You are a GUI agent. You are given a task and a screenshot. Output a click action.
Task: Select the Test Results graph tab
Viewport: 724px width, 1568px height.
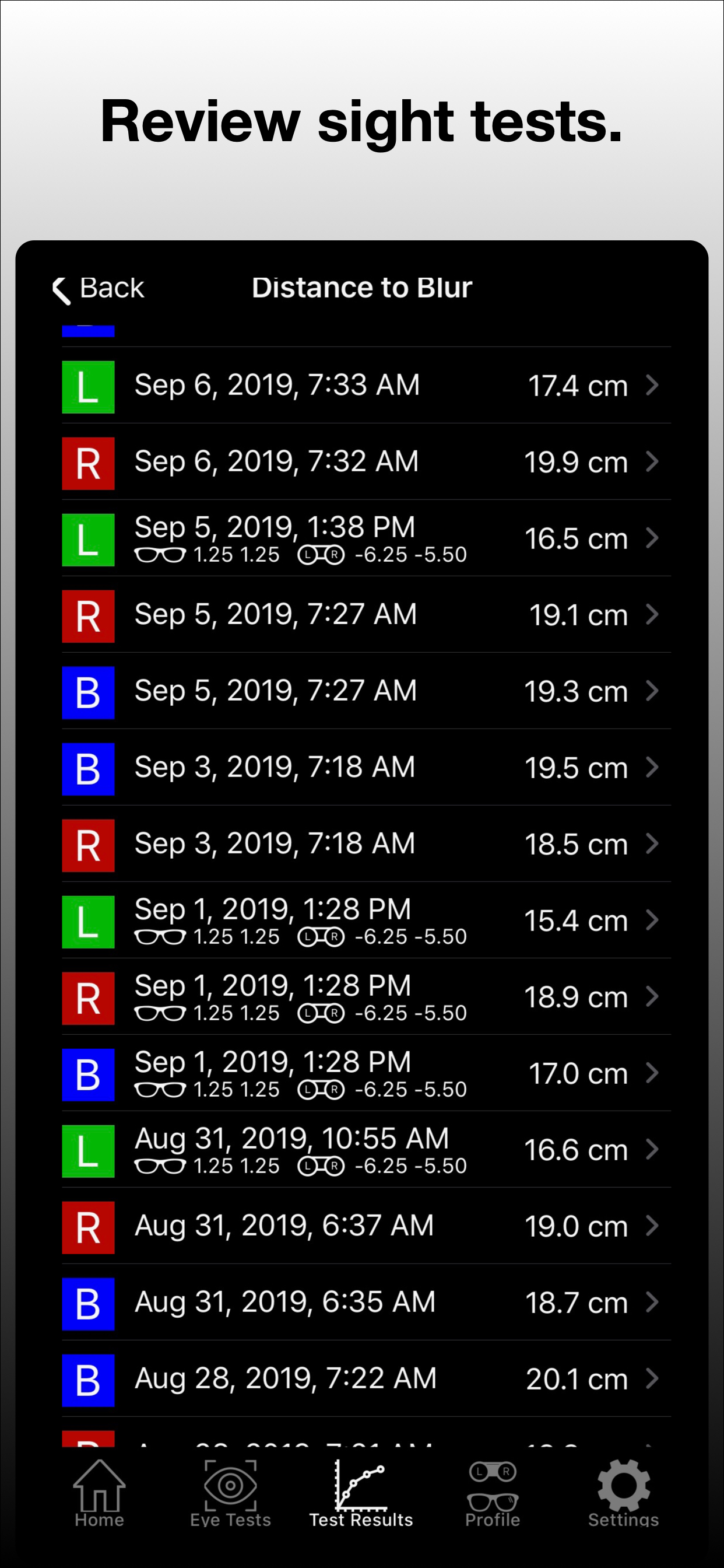[x=361, y=1493]
